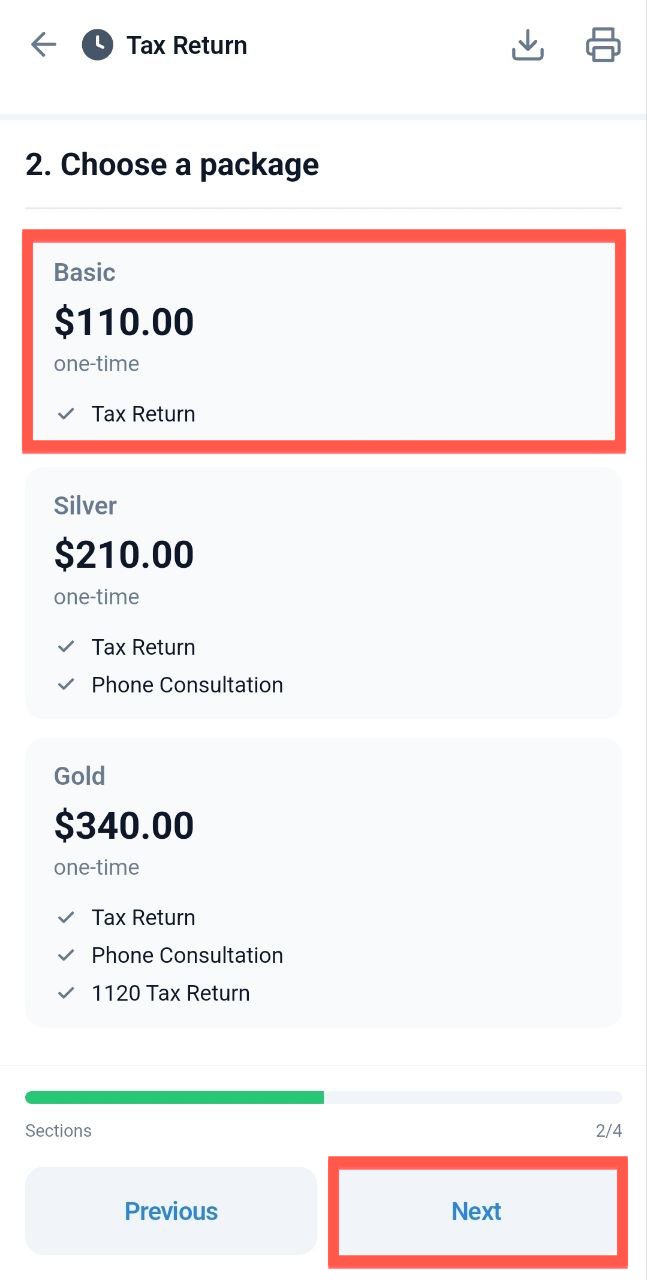Click the $210.00 Silver price
This screenshot has width=647, height=1280.
click(124, 555)
